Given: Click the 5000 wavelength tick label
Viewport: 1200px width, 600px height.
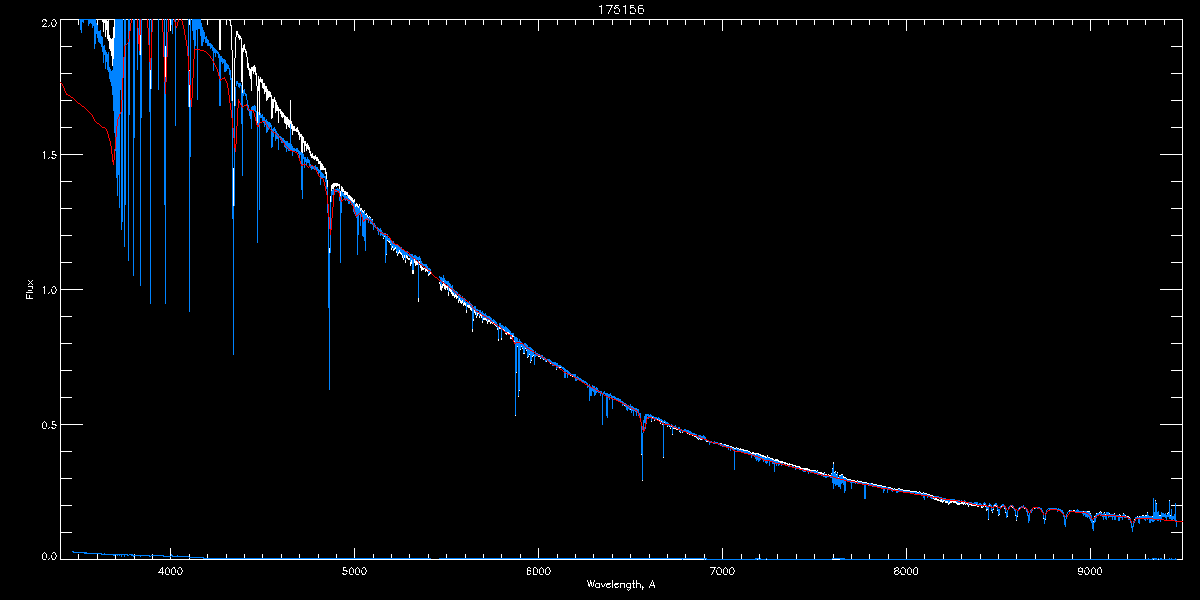Looking at the screenshot, I should pos(354,572).
